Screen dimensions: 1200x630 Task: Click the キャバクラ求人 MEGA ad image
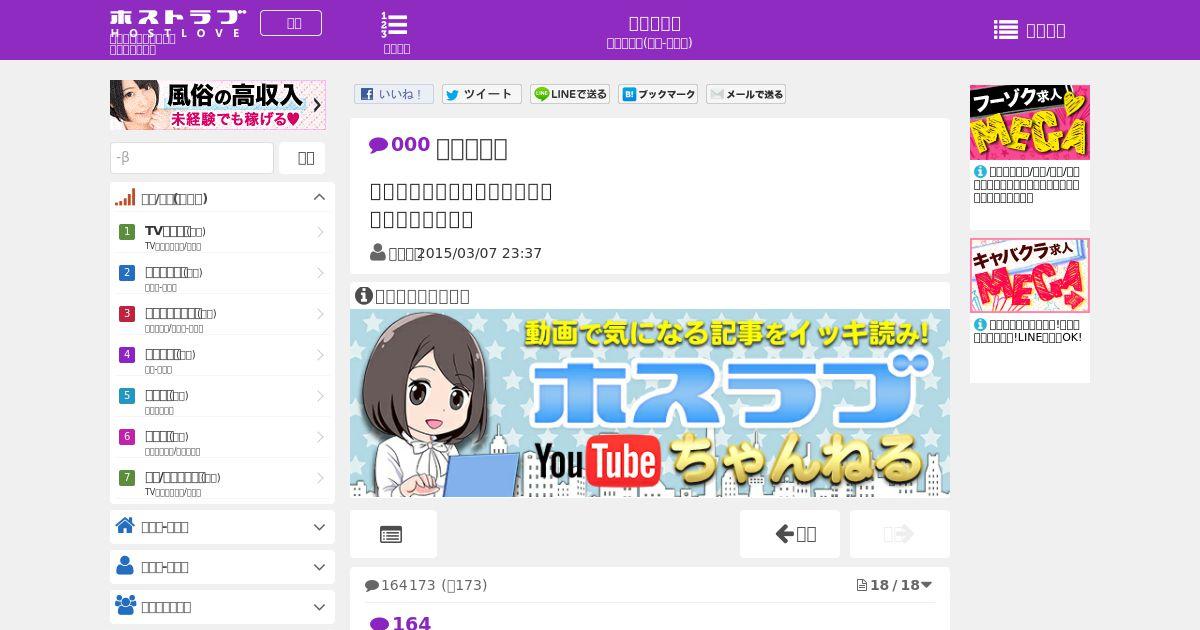tap(1030, 275)
